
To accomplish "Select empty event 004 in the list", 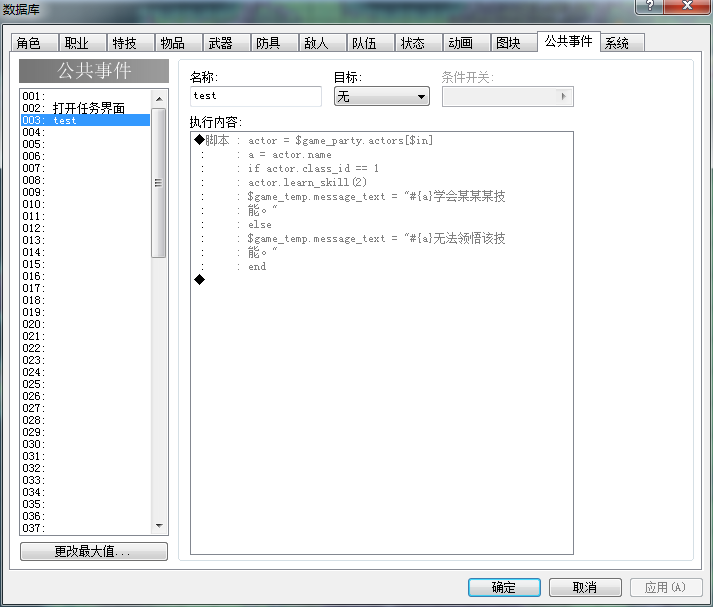I will 85,132.
